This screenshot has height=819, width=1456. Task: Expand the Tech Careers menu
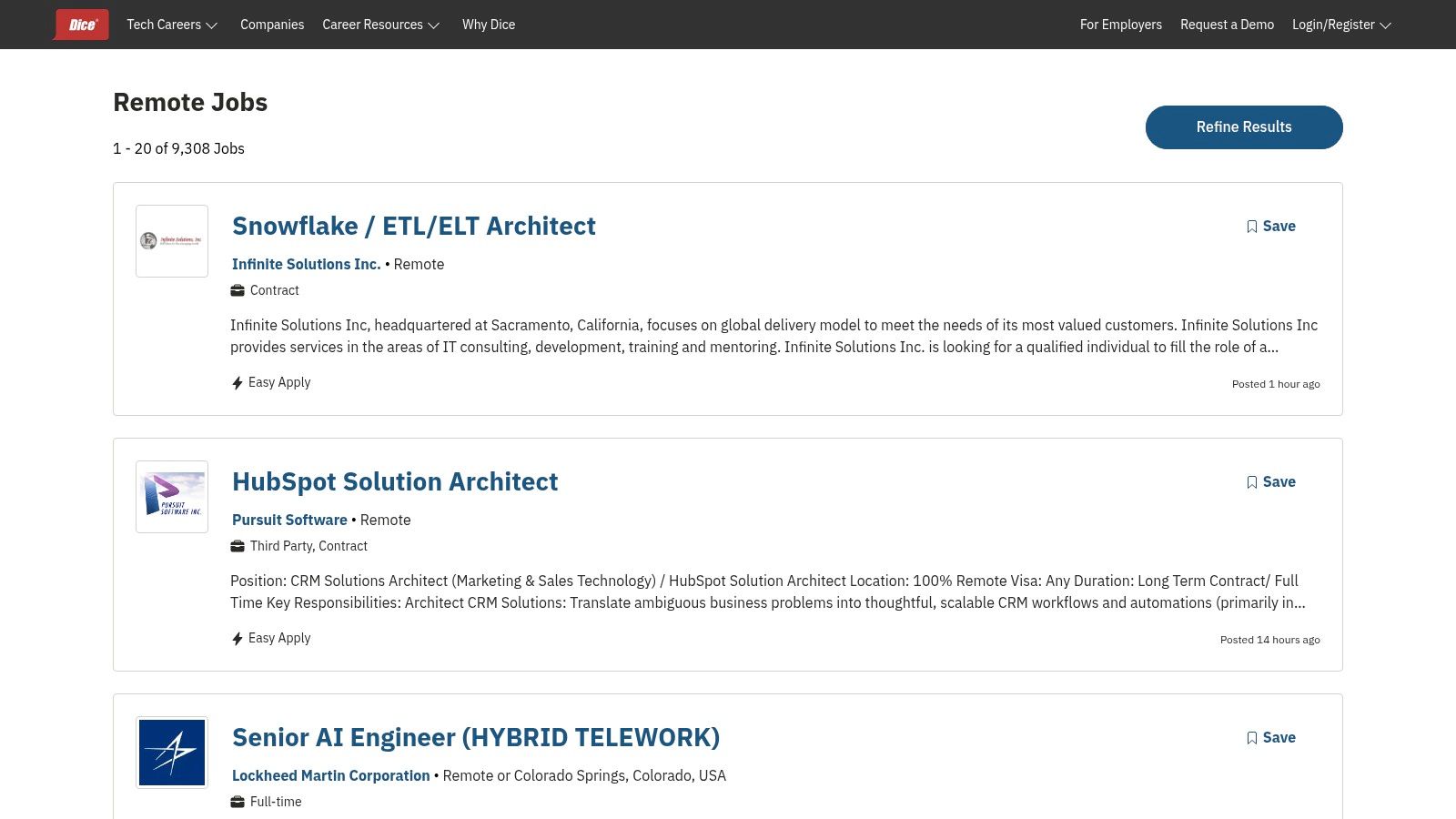[172, 25]
